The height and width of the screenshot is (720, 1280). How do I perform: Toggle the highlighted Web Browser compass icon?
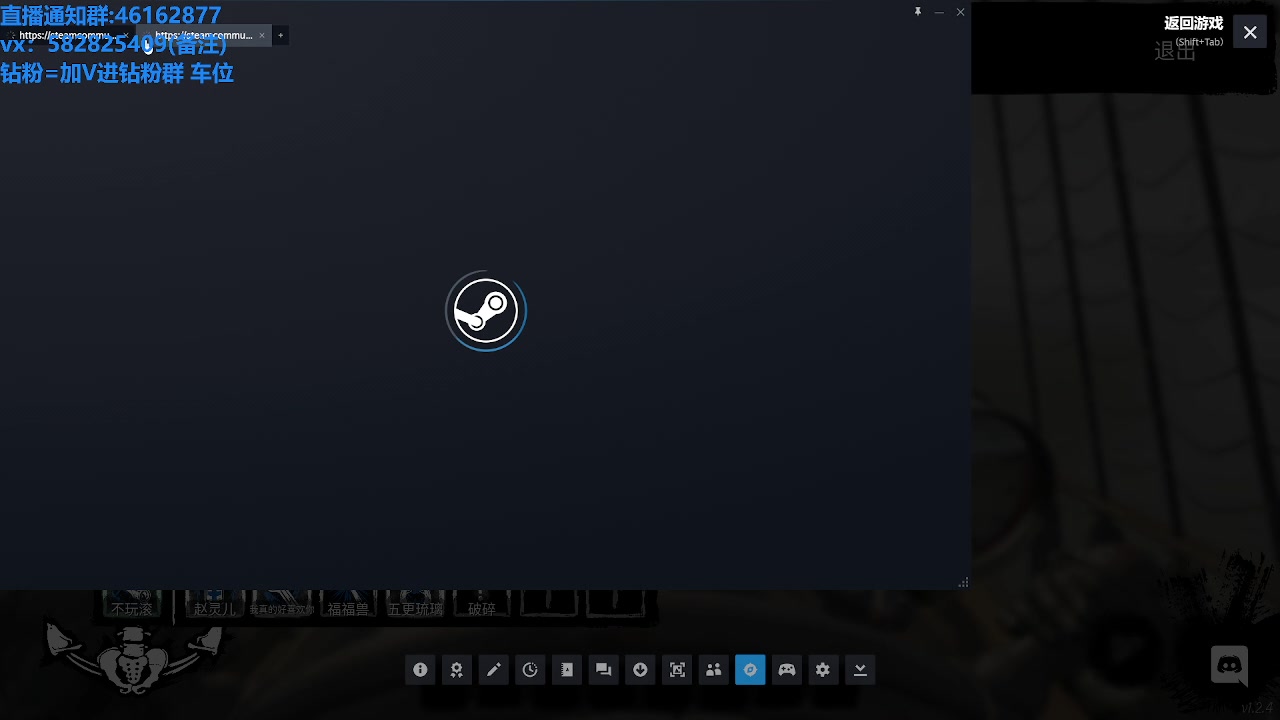(x=750, y=670)
